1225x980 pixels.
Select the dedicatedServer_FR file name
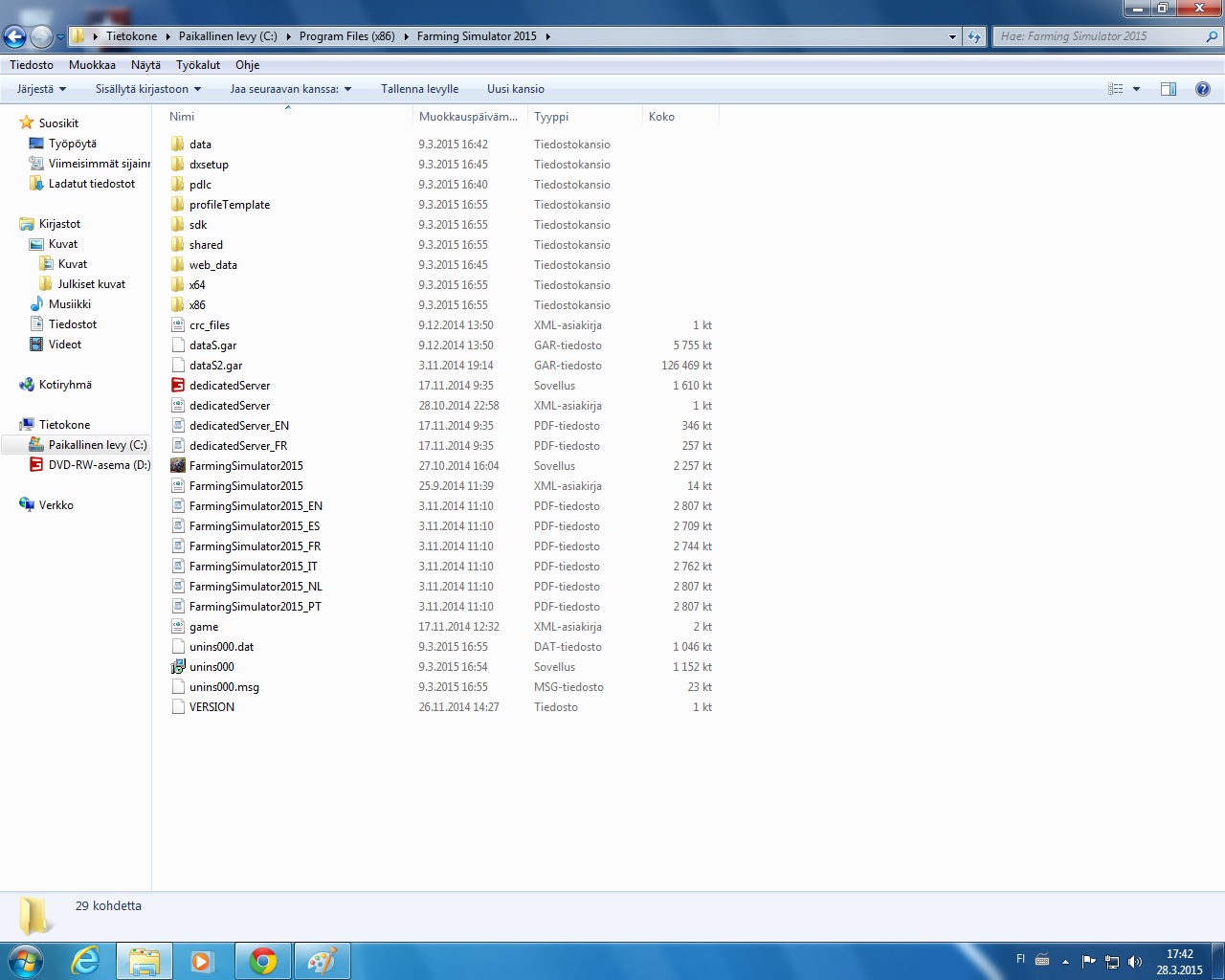238,446
